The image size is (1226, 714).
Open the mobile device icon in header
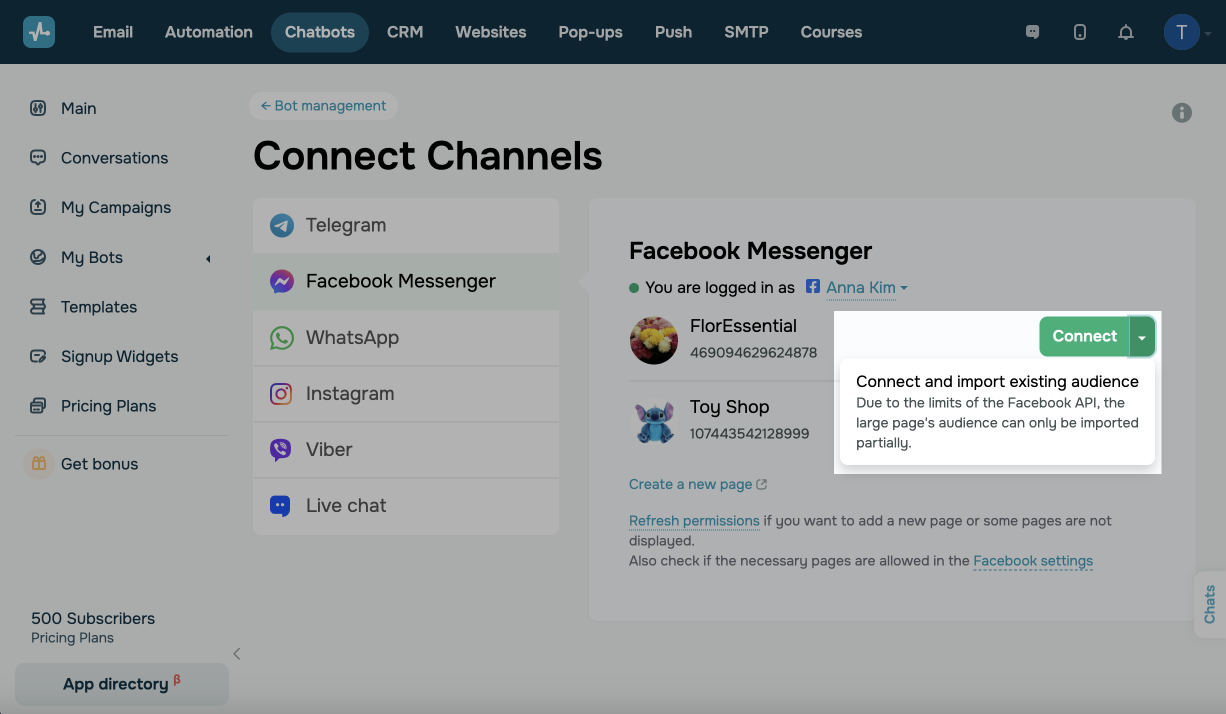click(1080, 32)
